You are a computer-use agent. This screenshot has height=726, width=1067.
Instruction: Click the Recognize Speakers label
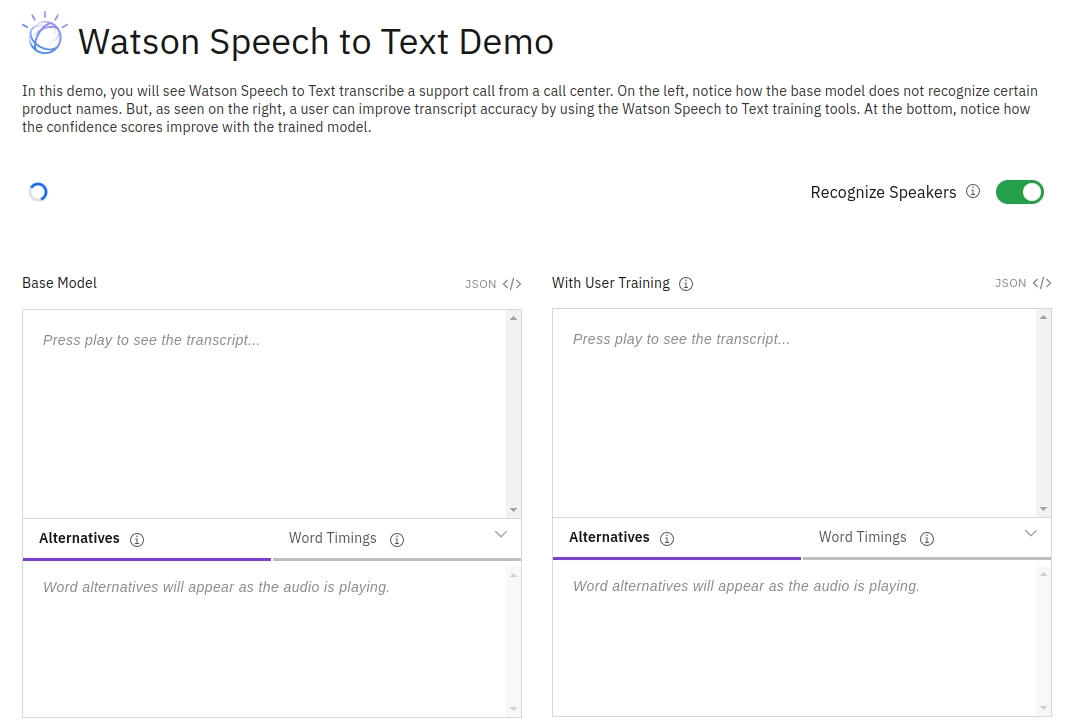click(883, 193)
